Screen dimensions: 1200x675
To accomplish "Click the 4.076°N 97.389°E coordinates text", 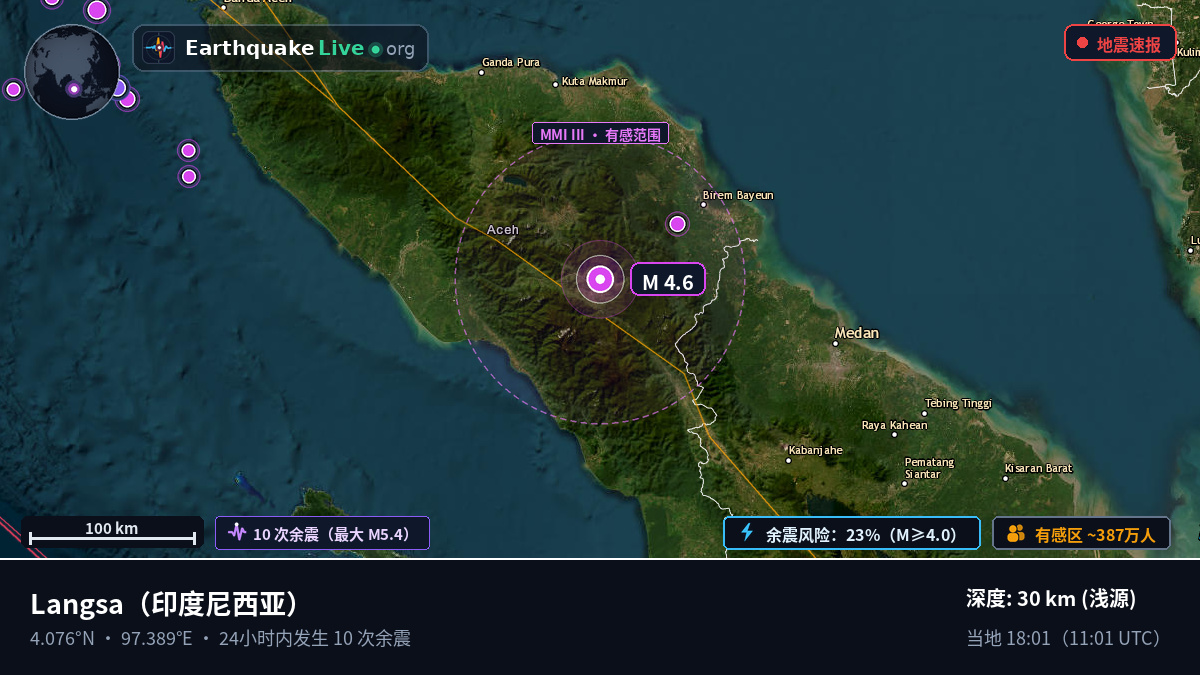I will [111, 638].
